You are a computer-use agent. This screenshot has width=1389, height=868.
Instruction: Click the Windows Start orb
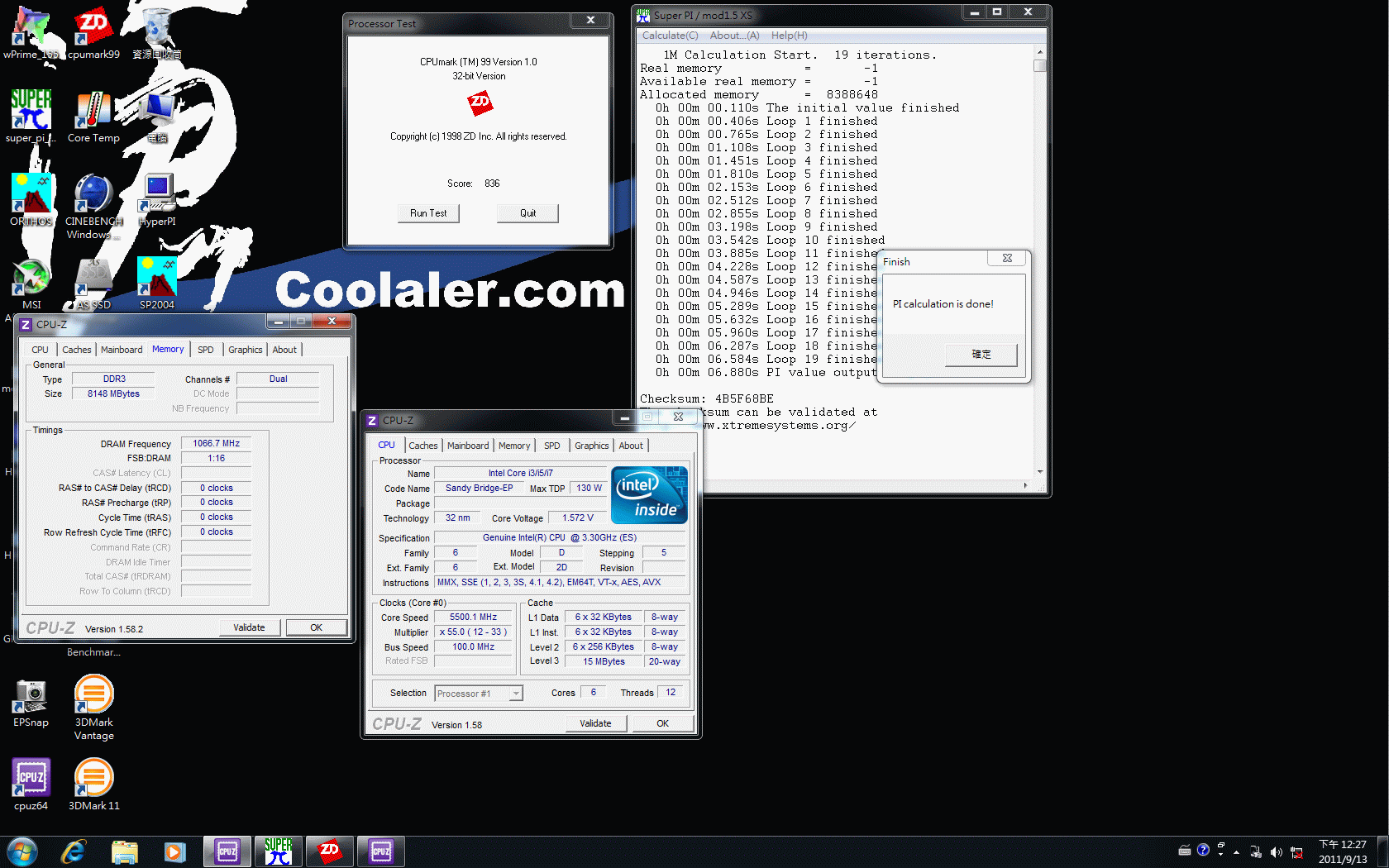(x=22, y=851)
